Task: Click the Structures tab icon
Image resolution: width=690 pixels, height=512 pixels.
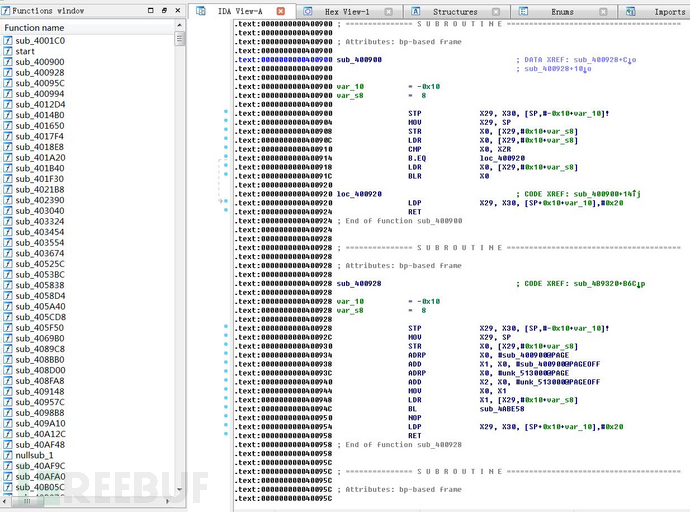Action: 415,11
